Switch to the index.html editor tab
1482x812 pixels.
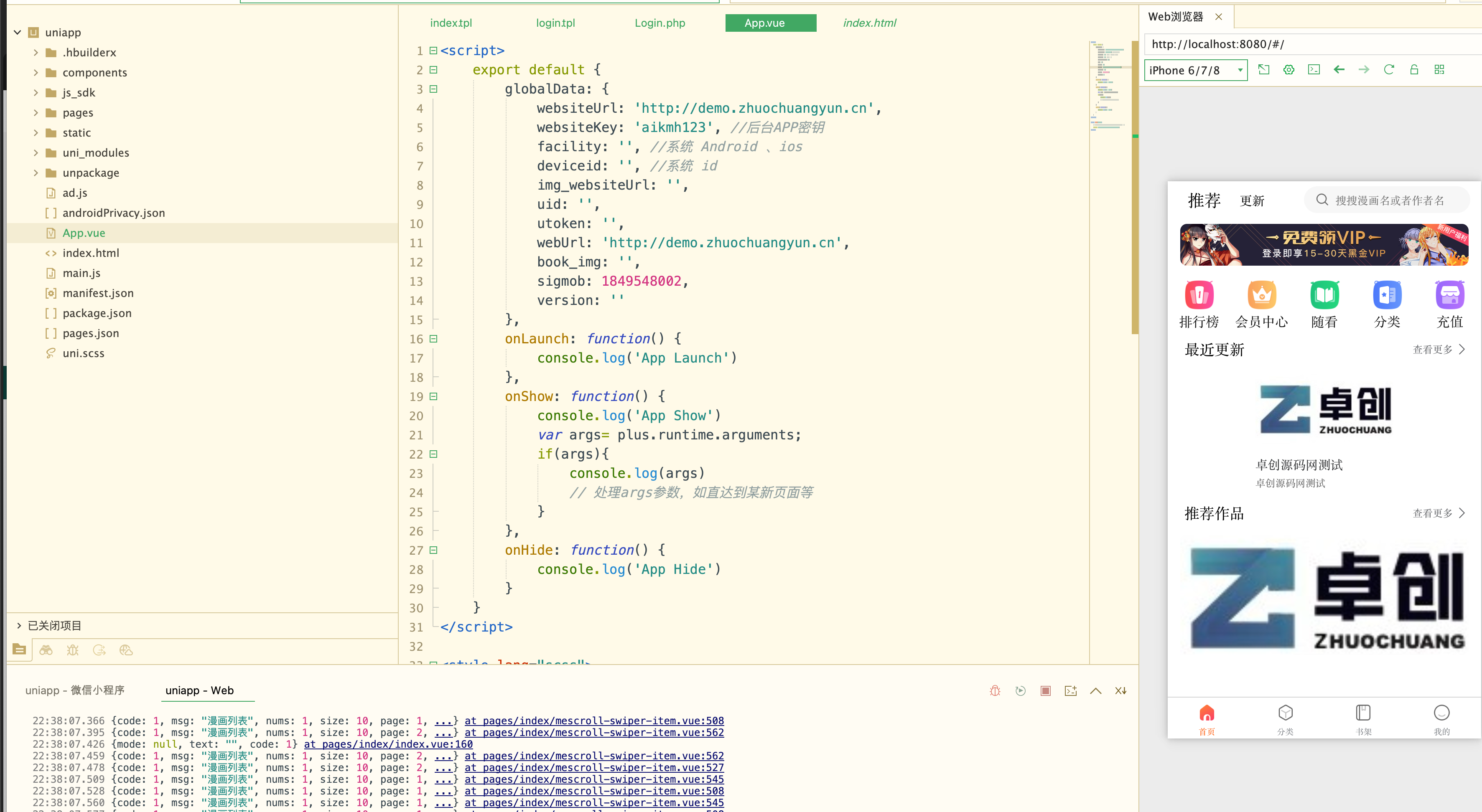click(x=869, y=23)
